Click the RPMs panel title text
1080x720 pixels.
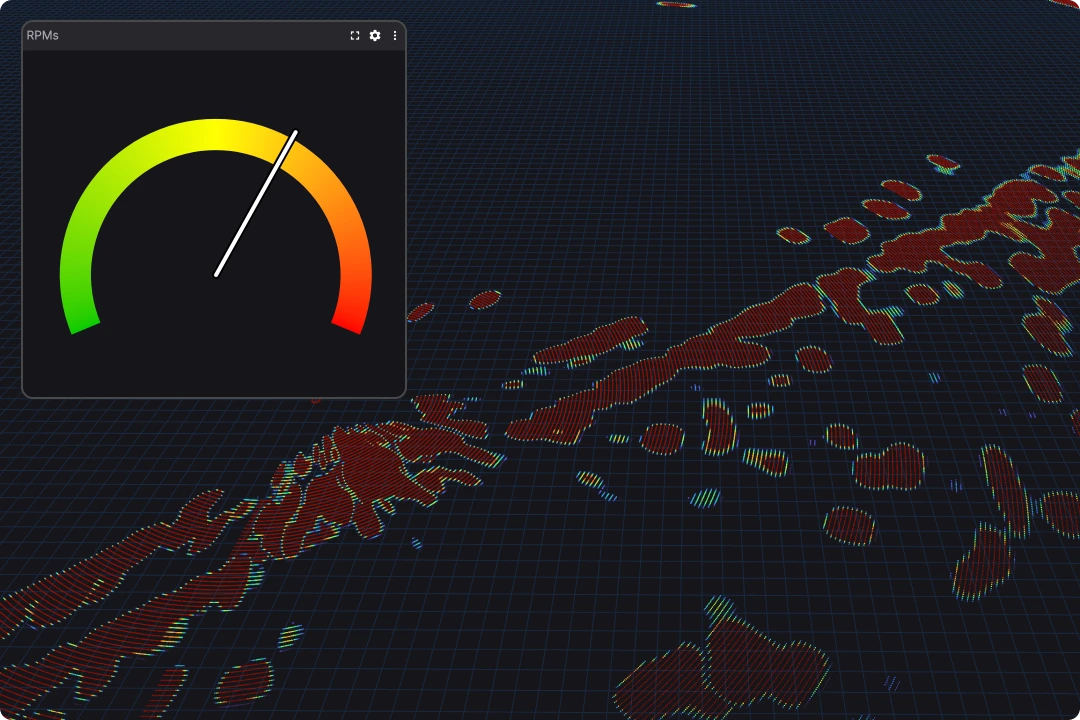pyautogui.click(x=43, y=36)
